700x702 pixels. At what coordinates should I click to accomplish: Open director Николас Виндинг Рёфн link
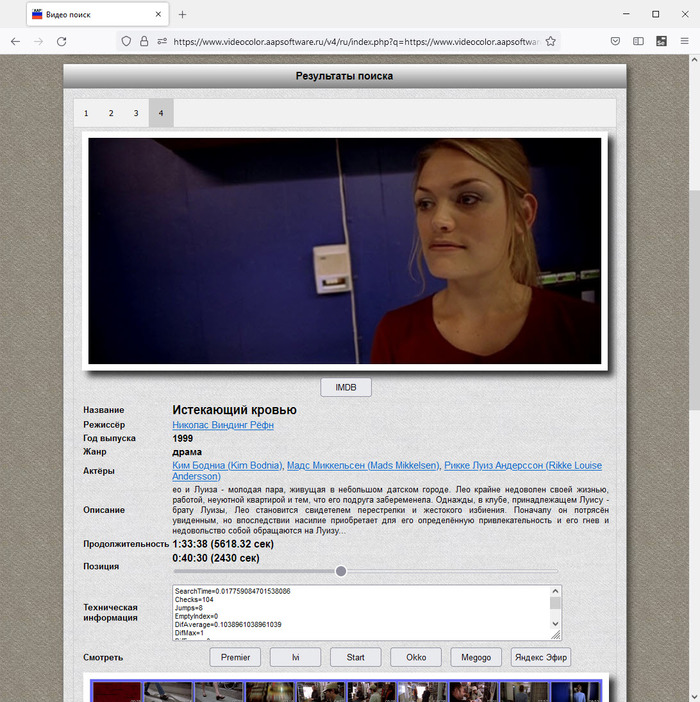click(x=222, y=425)
